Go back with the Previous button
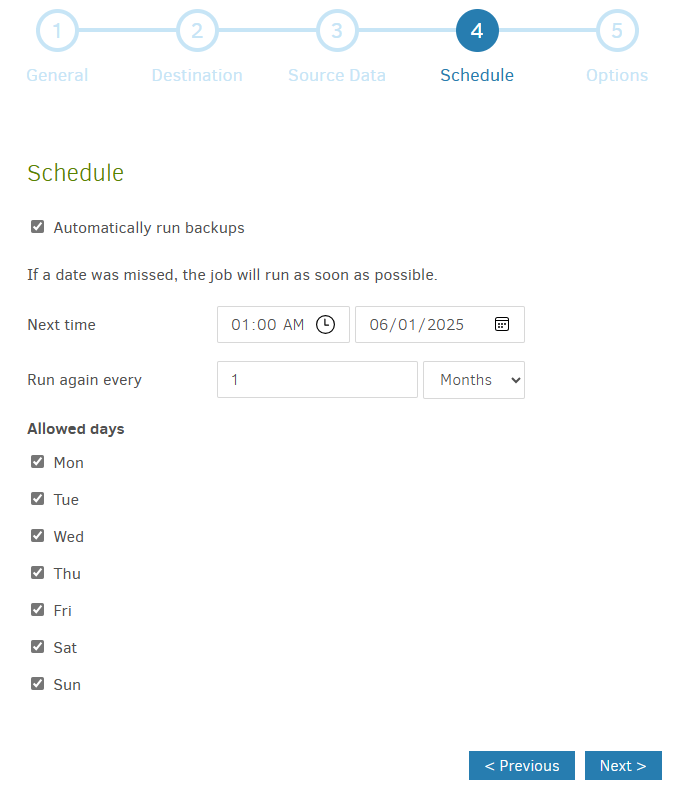This screenshot has width=690, height=795. (x=522, y=766)
